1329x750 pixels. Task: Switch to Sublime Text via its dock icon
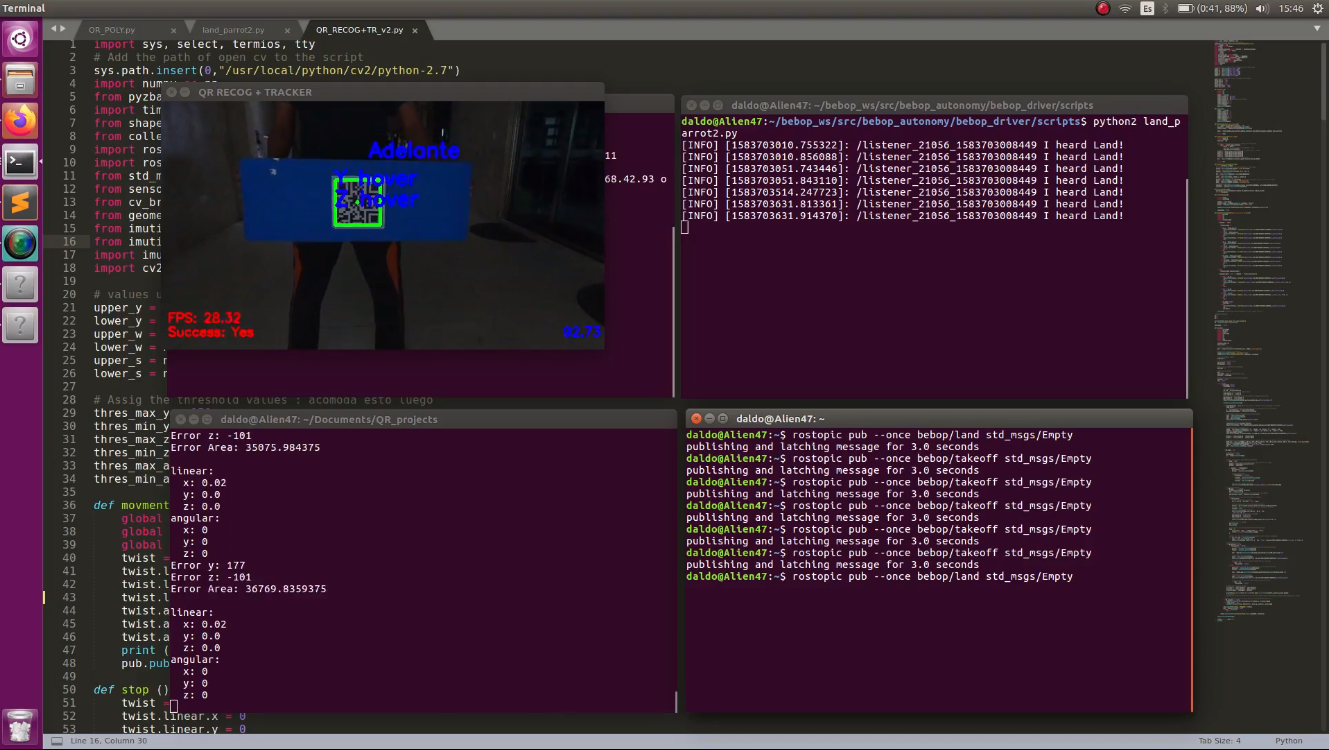coord(21,203)
